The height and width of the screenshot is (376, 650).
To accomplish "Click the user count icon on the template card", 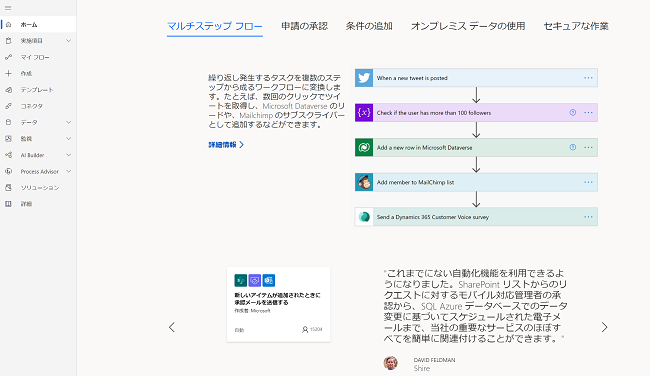I will 305,330.
